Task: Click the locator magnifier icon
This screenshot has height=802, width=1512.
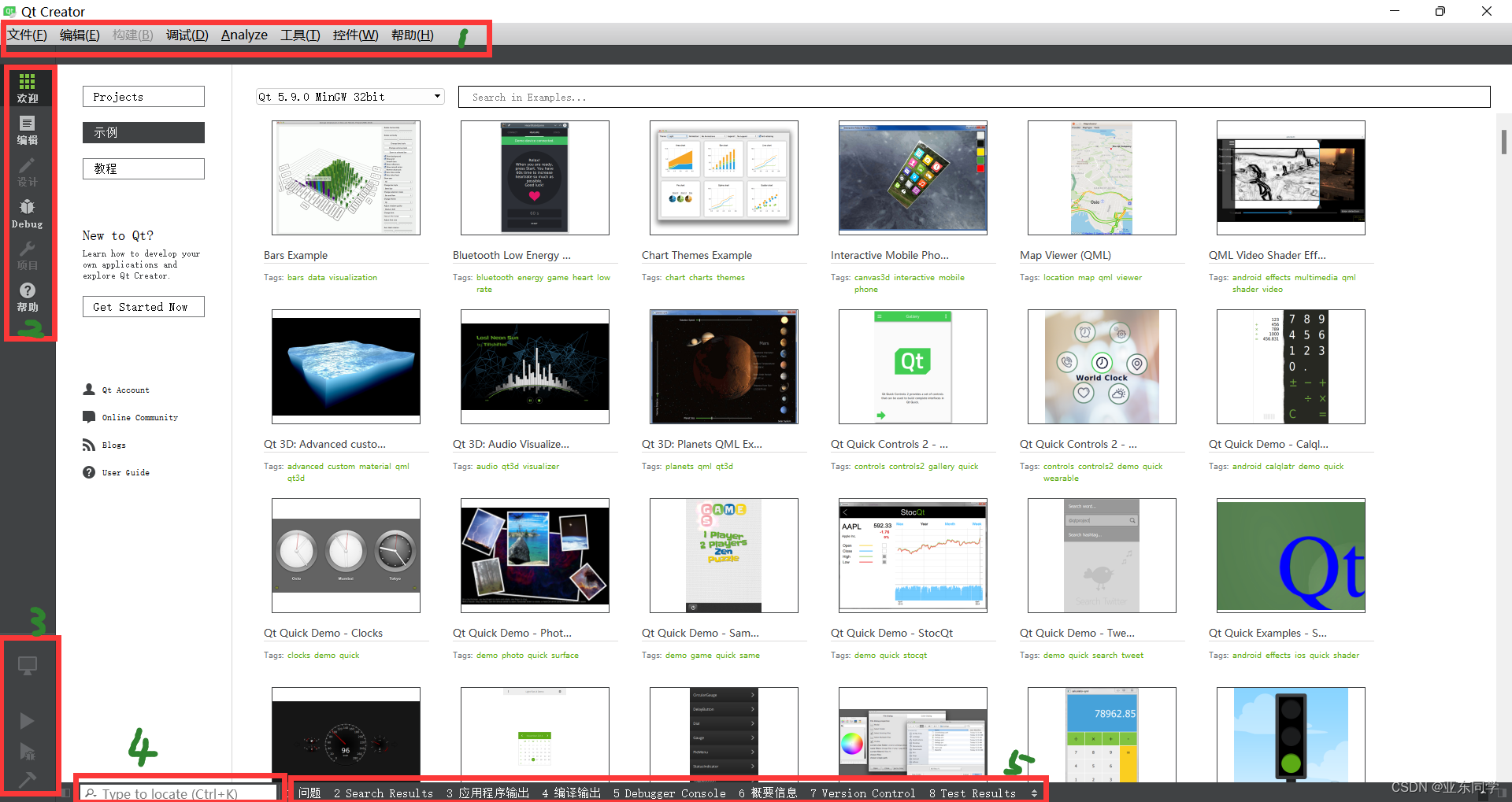Action: pyautogui.click(x=91, y=793)
